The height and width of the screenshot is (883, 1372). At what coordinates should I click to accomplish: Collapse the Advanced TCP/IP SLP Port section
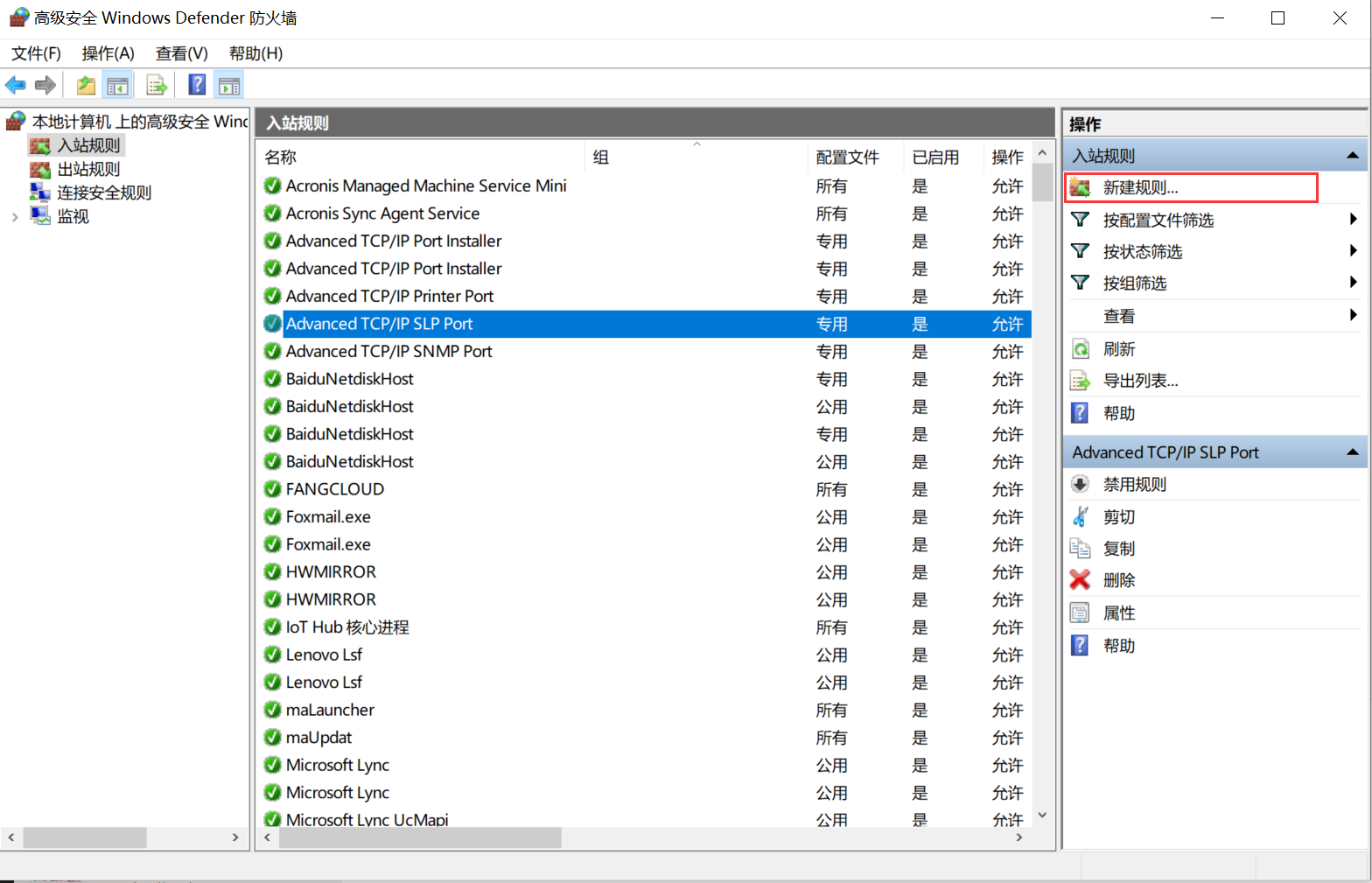tap(1353, 452)
